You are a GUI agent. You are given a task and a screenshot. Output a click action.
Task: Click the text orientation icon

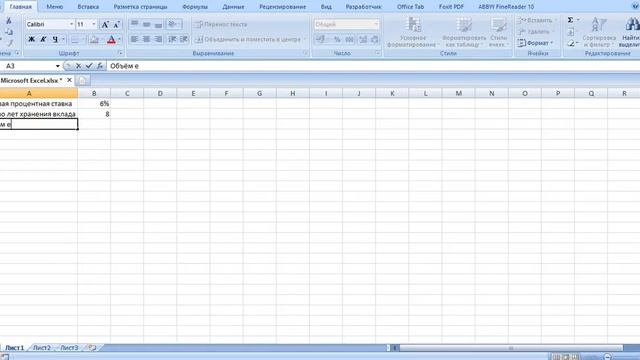pos(173,24)
